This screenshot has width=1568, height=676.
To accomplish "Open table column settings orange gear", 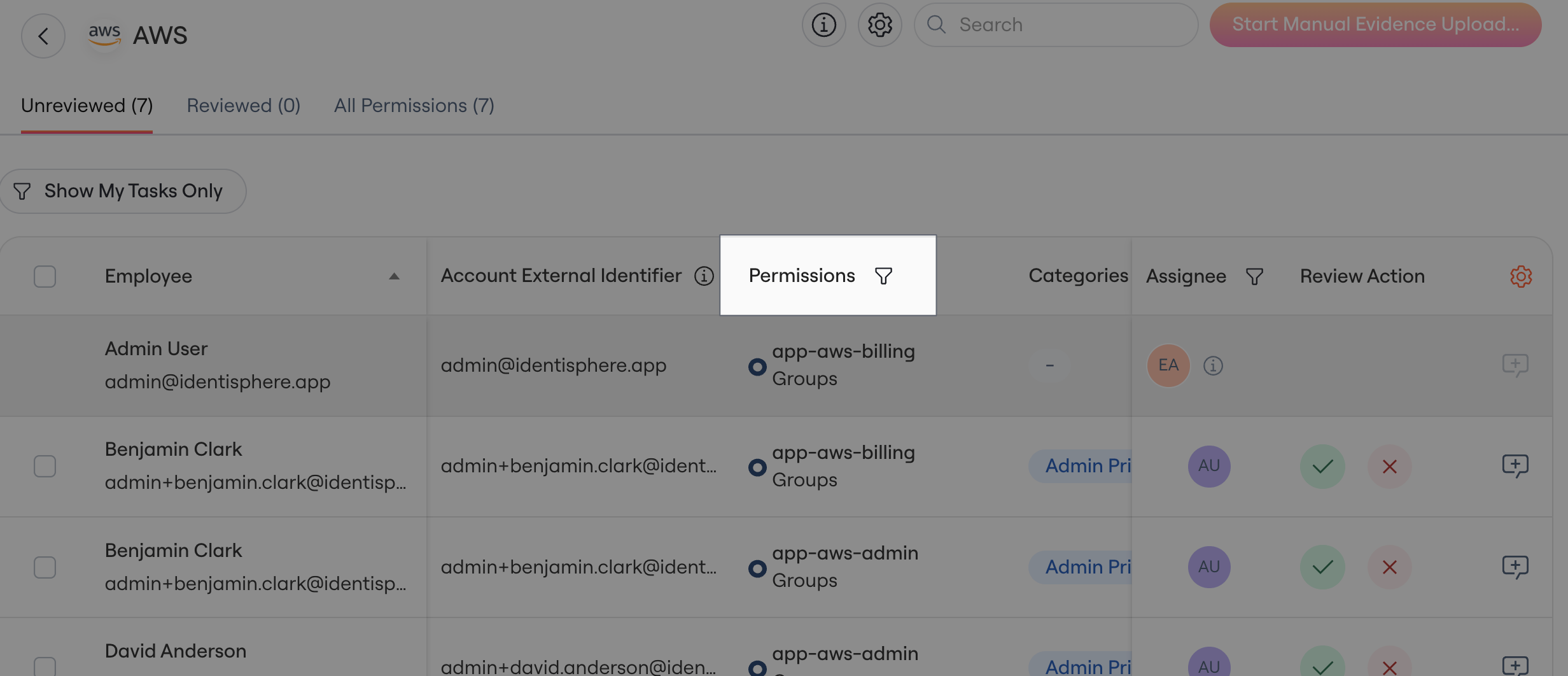I will (x=1520, y=276).
